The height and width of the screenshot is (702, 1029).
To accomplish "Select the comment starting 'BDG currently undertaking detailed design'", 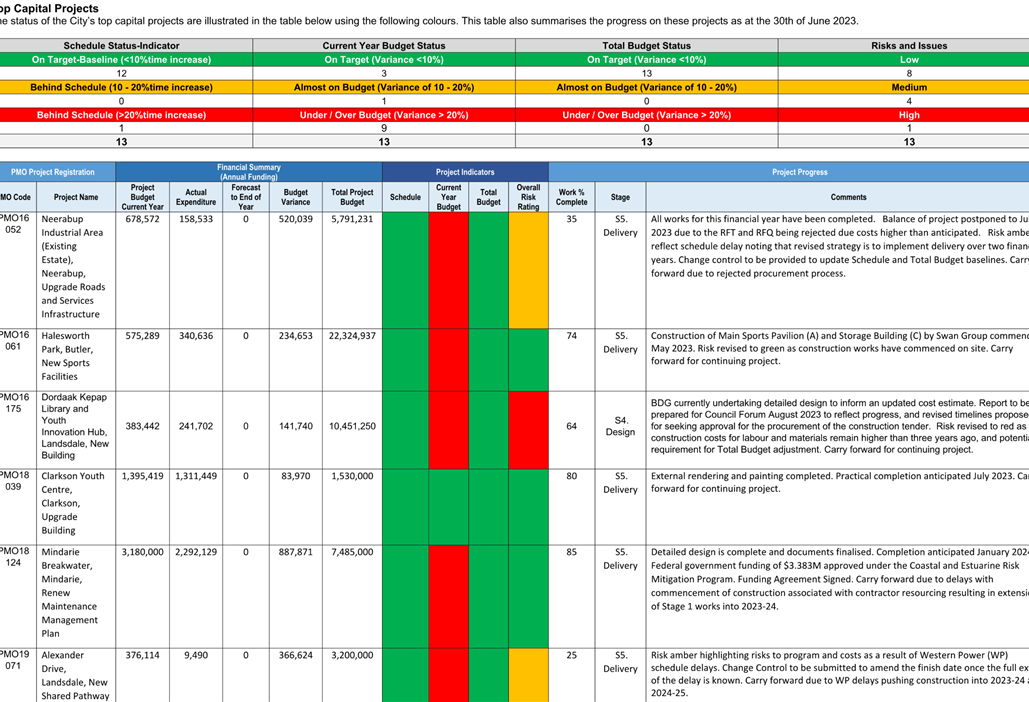I will (839, 426).
